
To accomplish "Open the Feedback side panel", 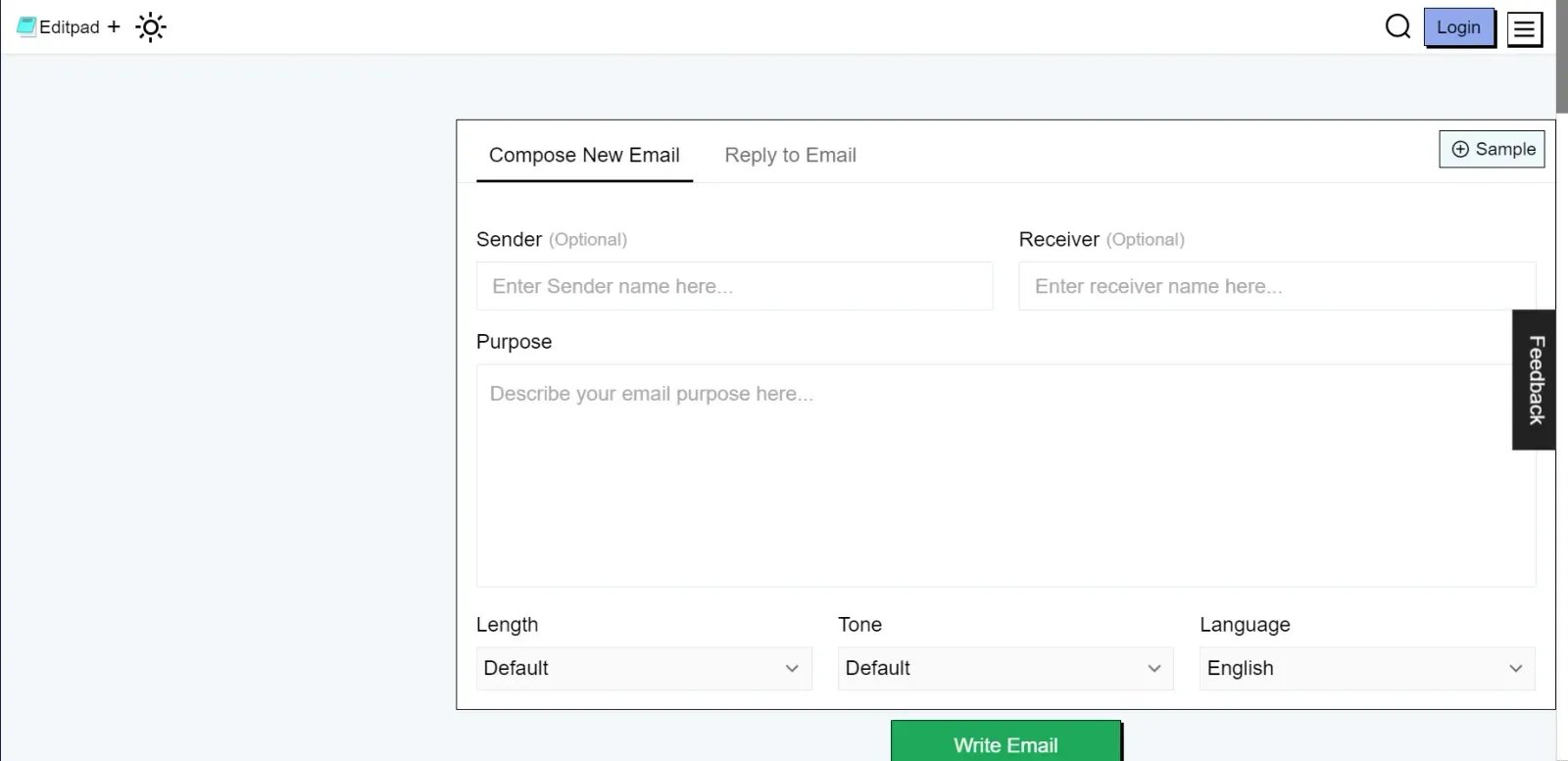I will pyautogui.click(x=1534, y=380).
